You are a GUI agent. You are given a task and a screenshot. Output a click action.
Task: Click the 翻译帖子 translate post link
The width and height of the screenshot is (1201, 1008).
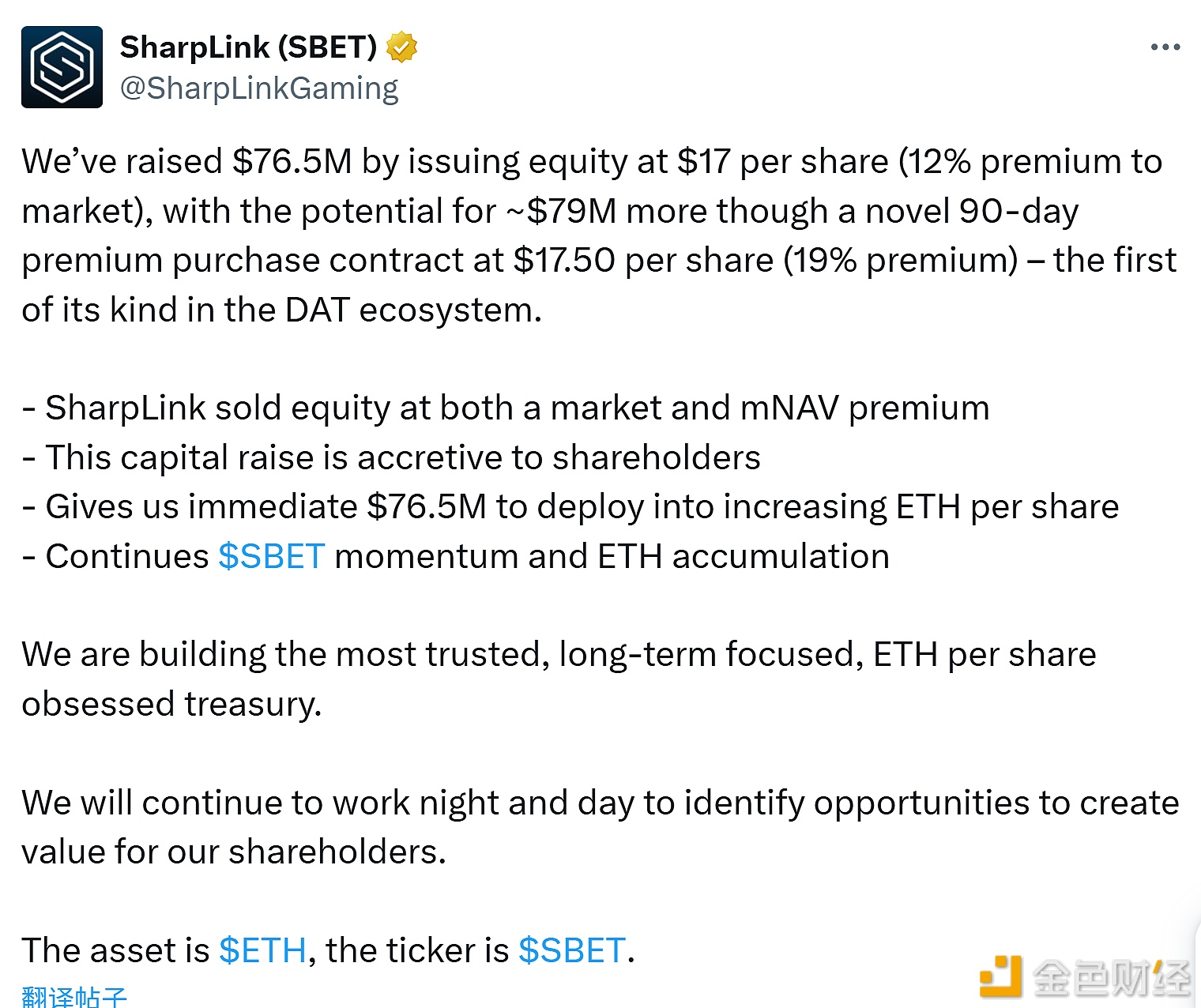pyautogui.click(x=74, y=996)
